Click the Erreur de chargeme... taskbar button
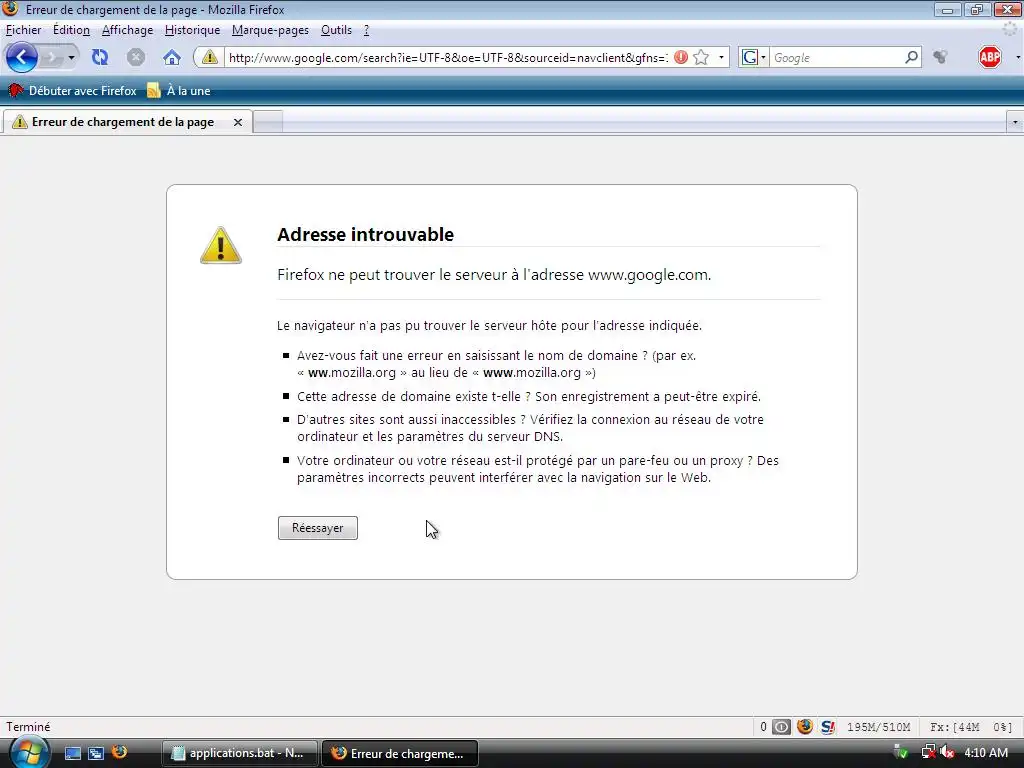Screen dimensions: 1024x768 coord(400,753)
